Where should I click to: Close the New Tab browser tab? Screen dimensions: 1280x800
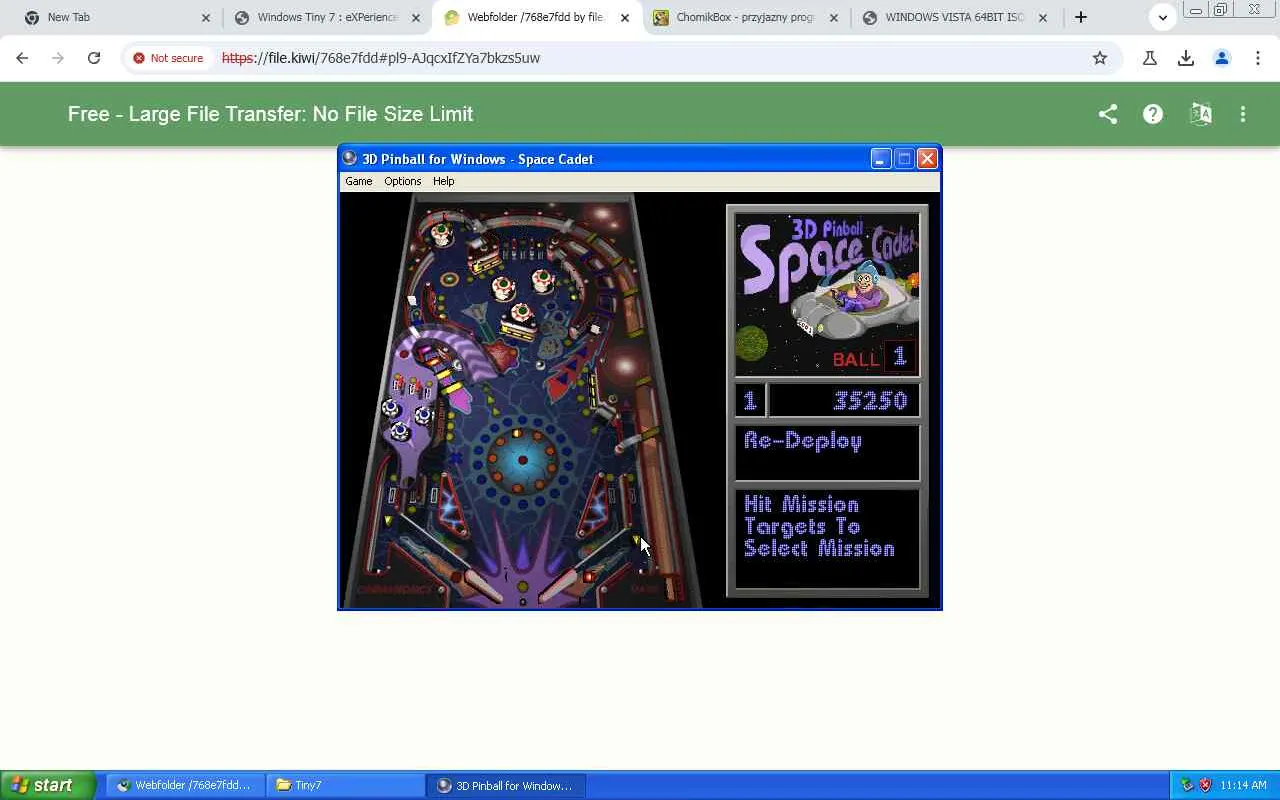[x=206, y=18]
